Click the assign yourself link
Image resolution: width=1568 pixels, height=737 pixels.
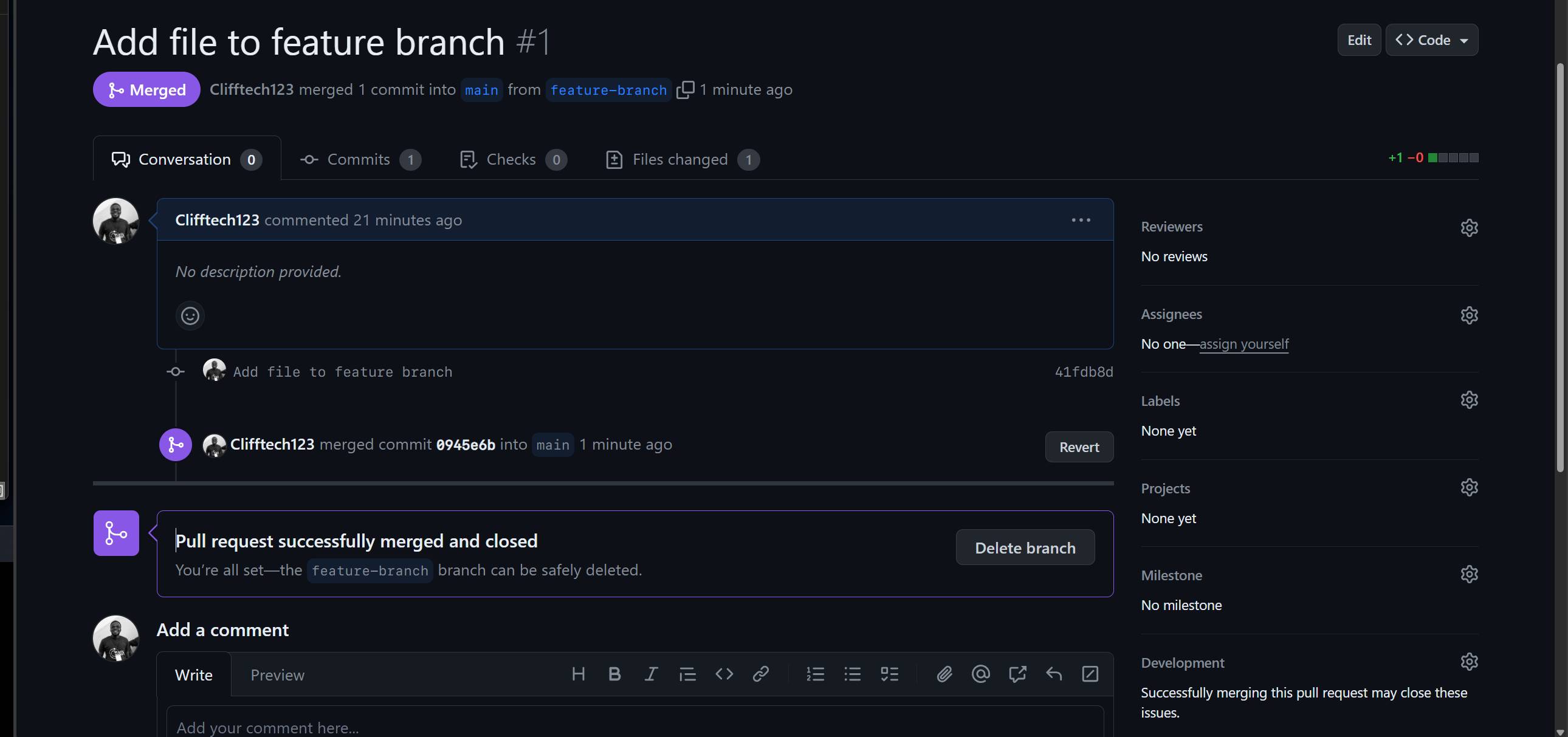pos(1243,344)
